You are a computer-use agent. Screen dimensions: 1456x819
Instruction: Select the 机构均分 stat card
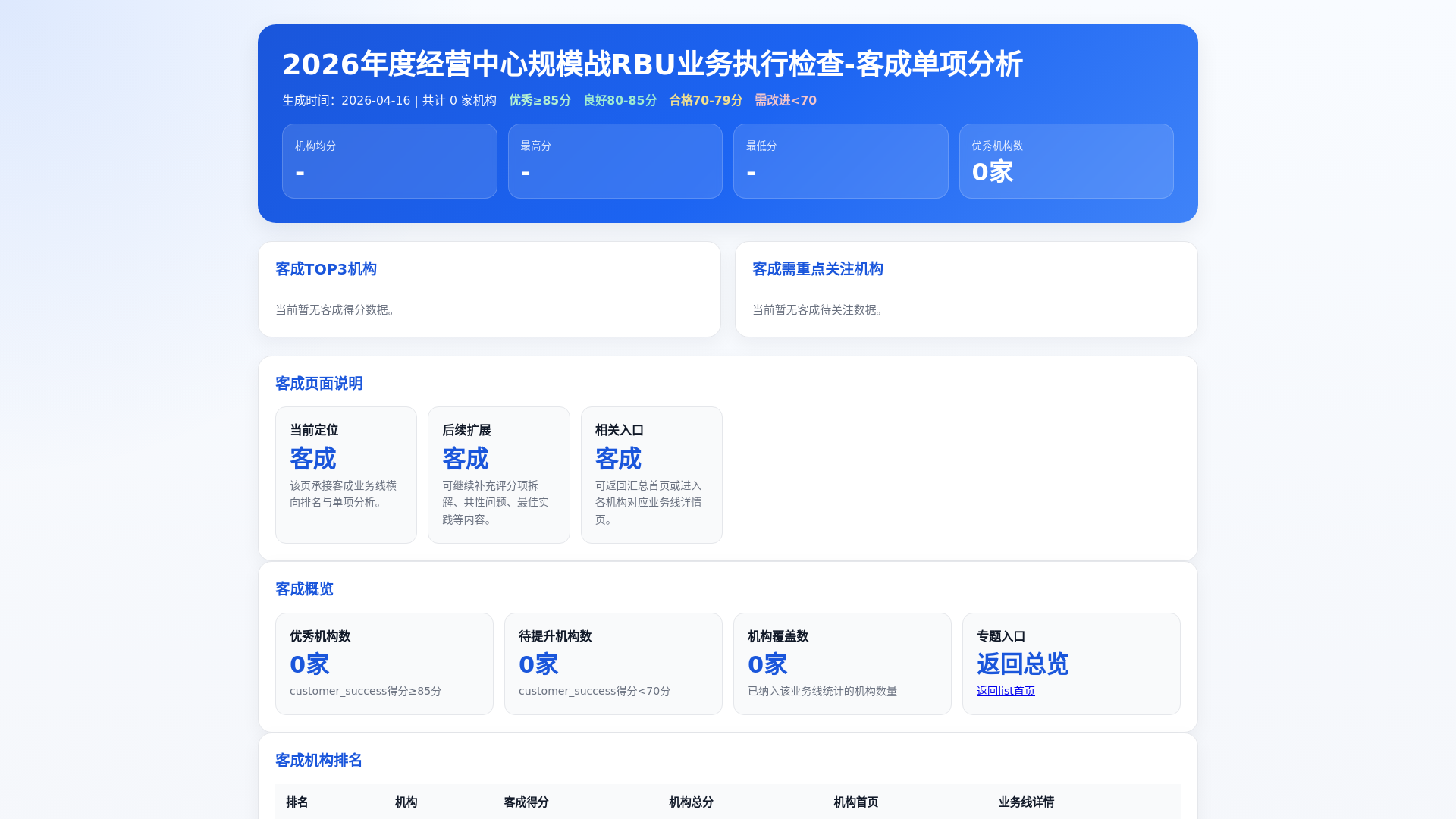[390, 162]
